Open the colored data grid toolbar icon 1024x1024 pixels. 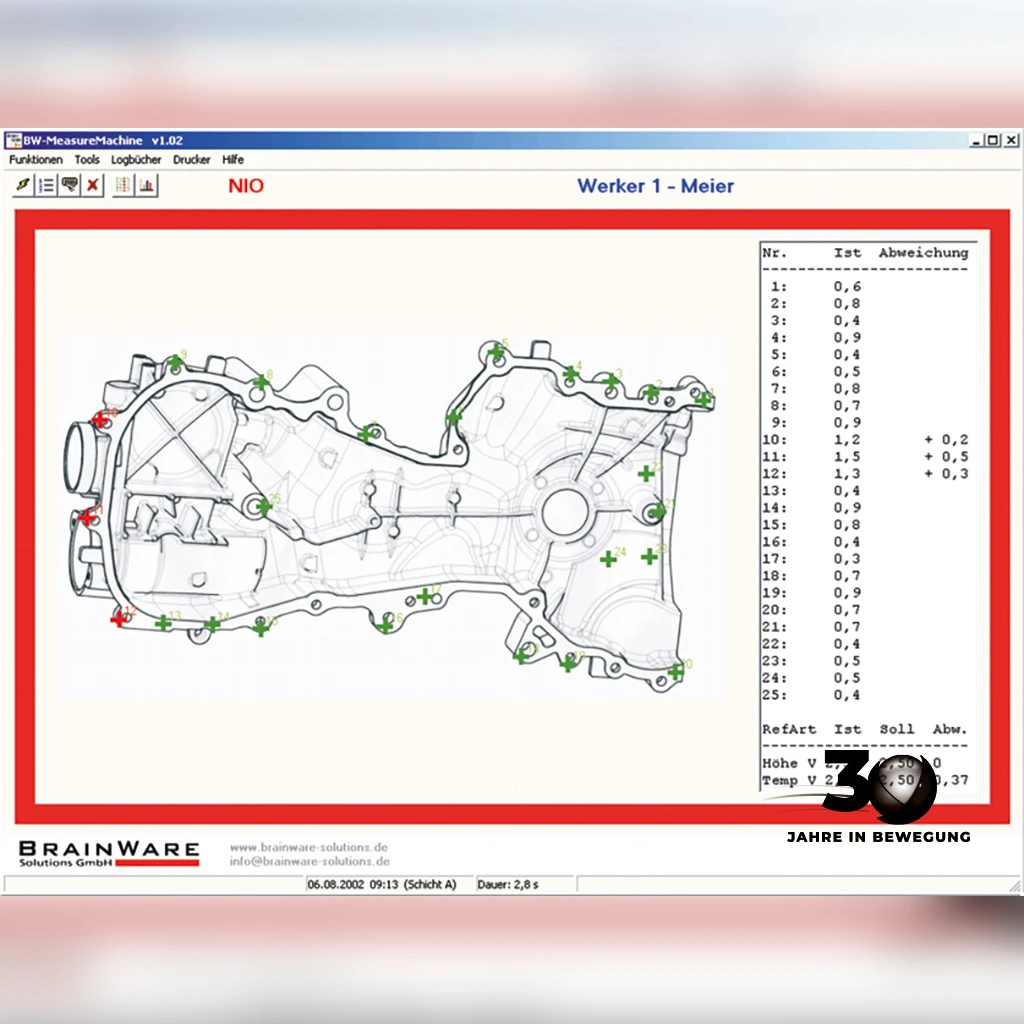click(123, 185)
